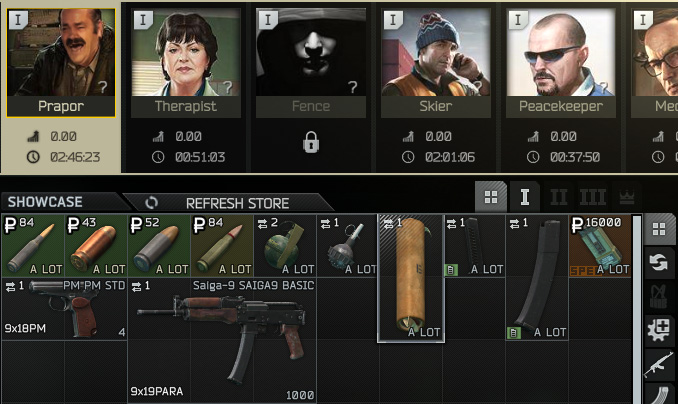Viewport: 678px width, 404px height.
Task: Click the store list vertical scrollbar
Action: (636, 309)
